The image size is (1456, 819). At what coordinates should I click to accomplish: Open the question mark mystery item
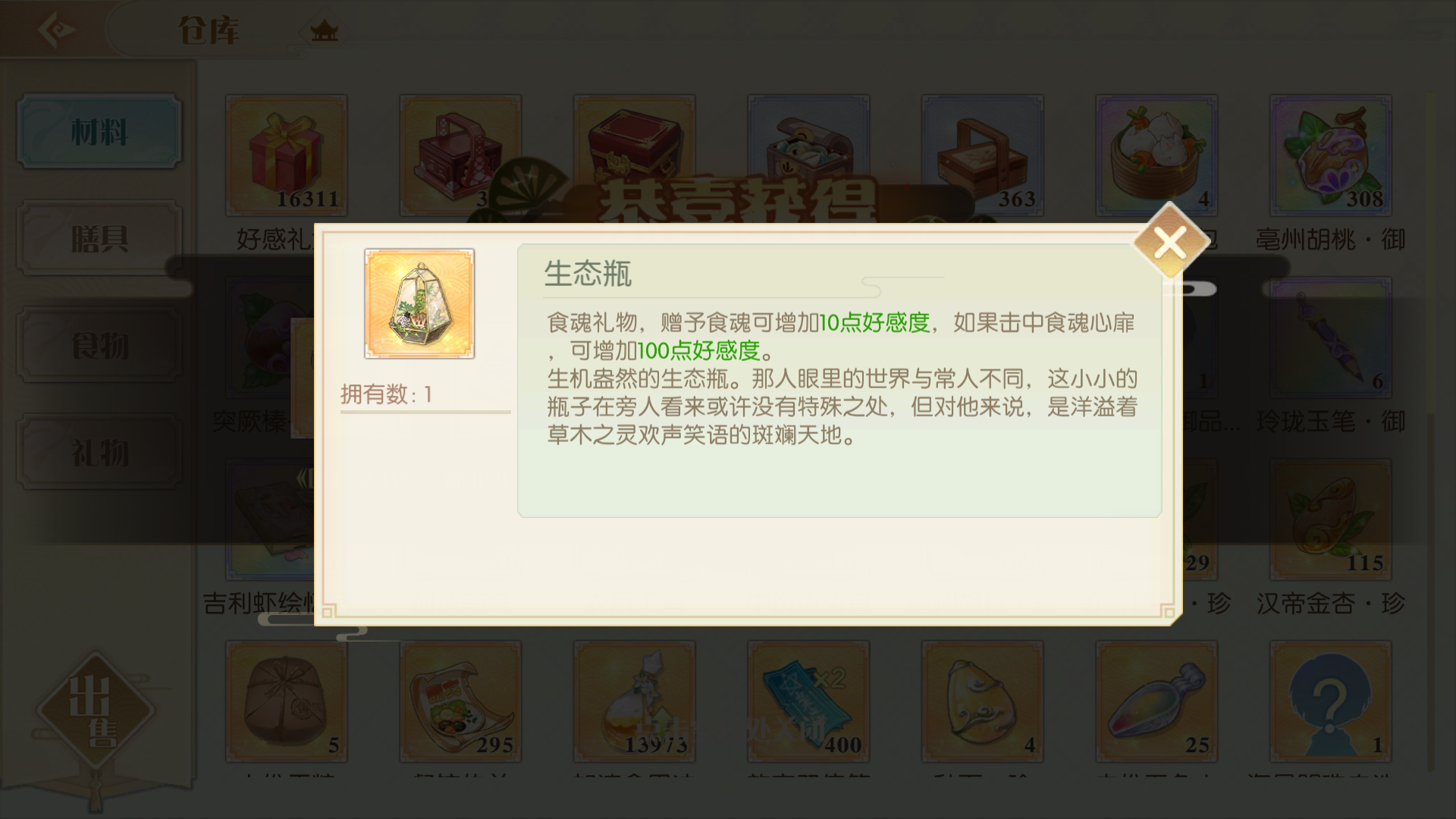coord(1331,701)
